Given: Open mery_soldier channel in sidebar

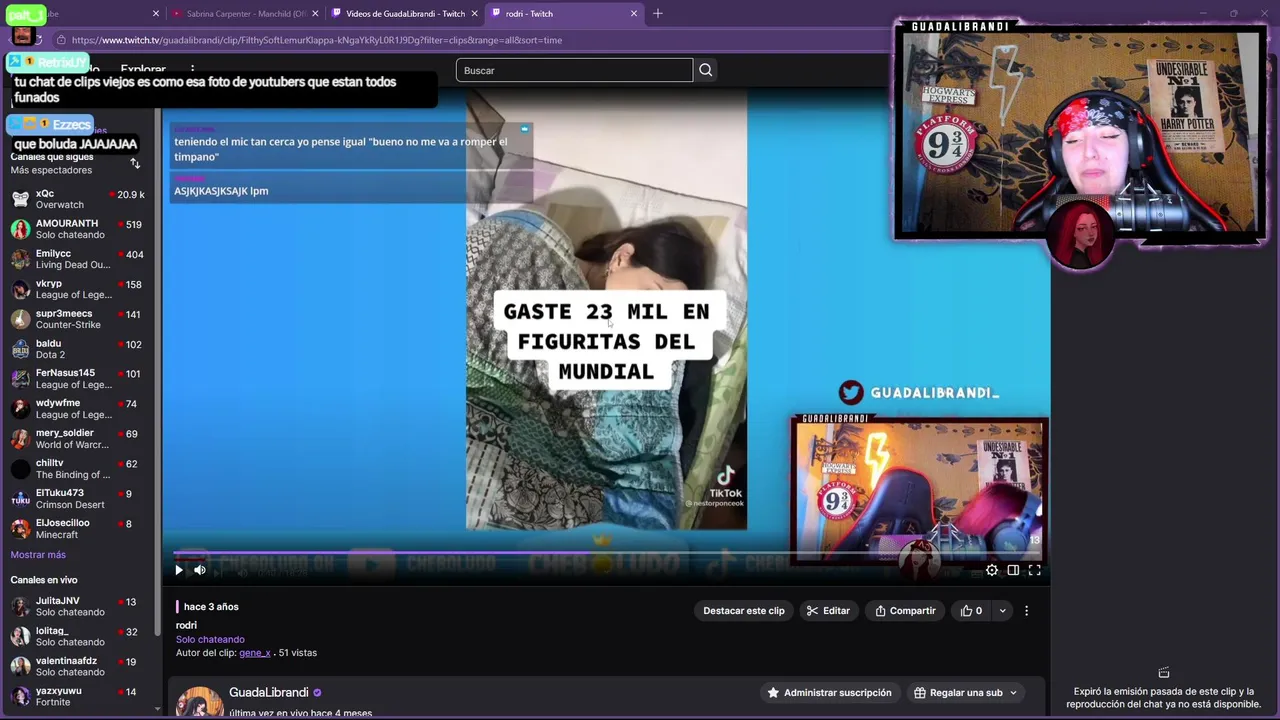Looking at the screenshot, I should (78, 438).
